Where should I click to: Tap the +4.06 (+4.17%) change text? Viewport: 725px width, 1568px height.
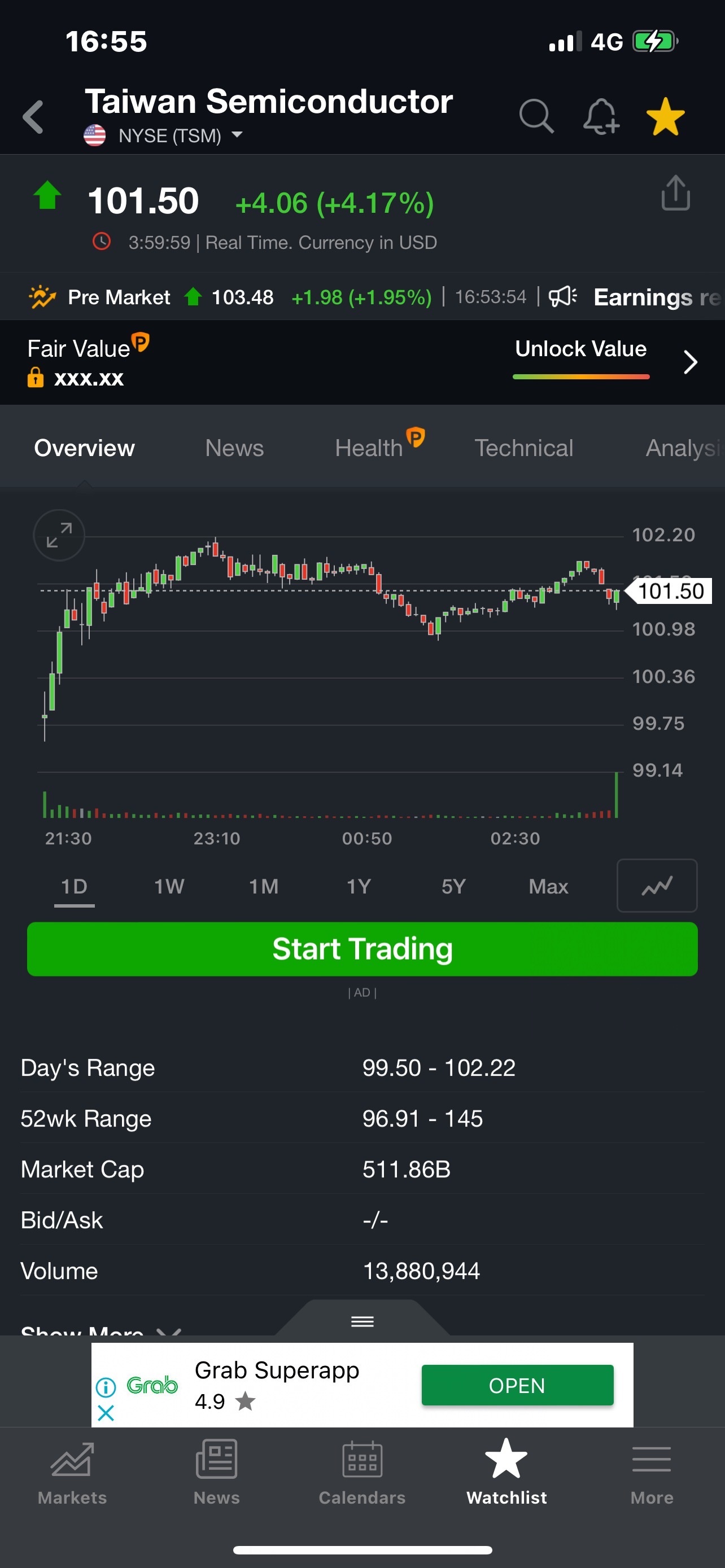334,203
